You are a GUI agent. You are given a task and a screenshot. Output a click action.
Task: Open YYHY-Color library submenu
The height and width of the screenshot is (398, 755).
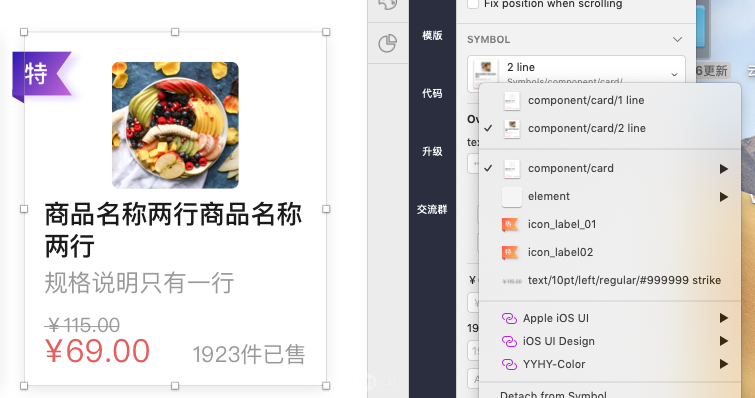pyautogui.click(x=610, y=364)
